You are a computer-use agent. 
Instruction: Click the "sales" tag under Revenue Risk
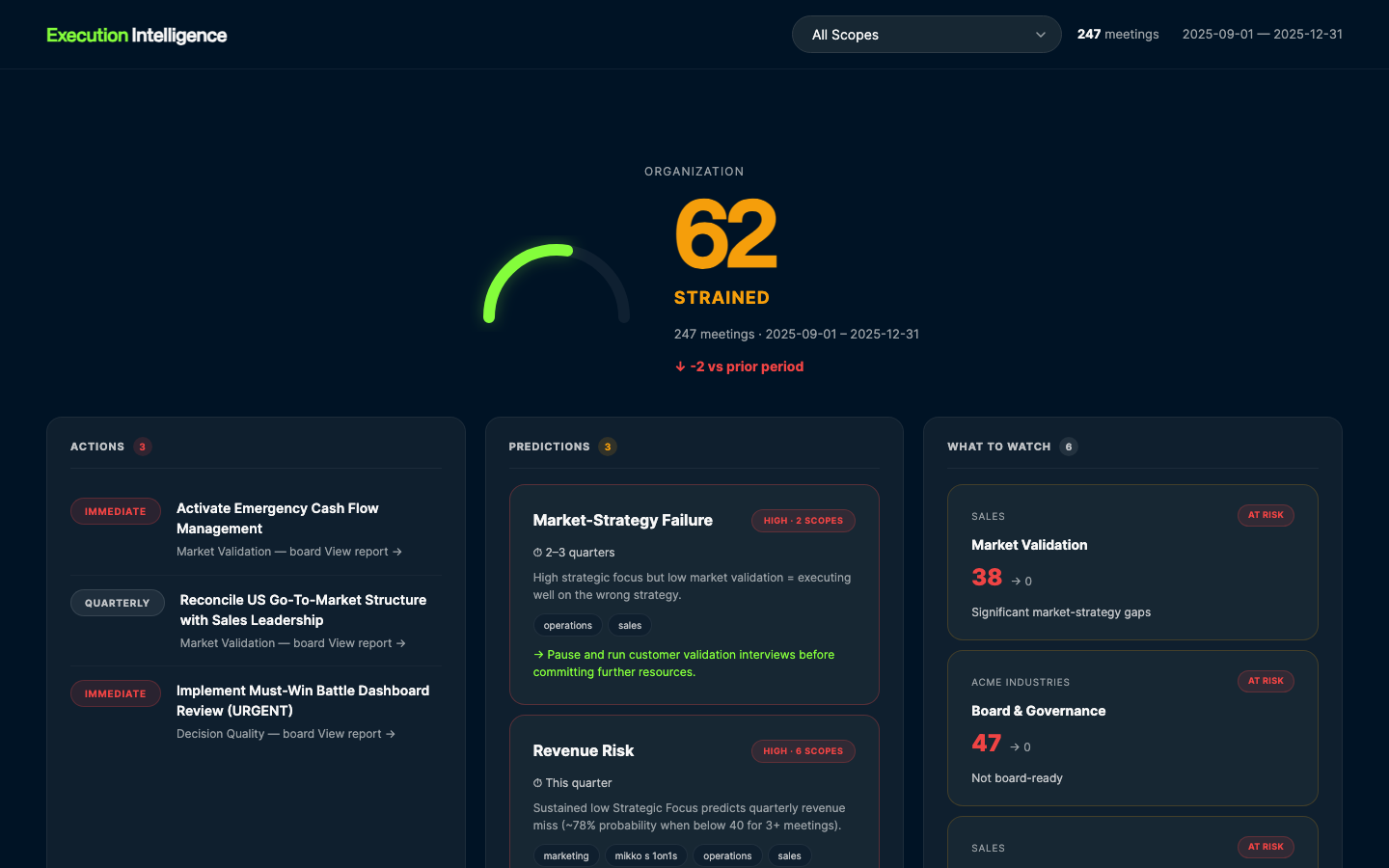789,855
